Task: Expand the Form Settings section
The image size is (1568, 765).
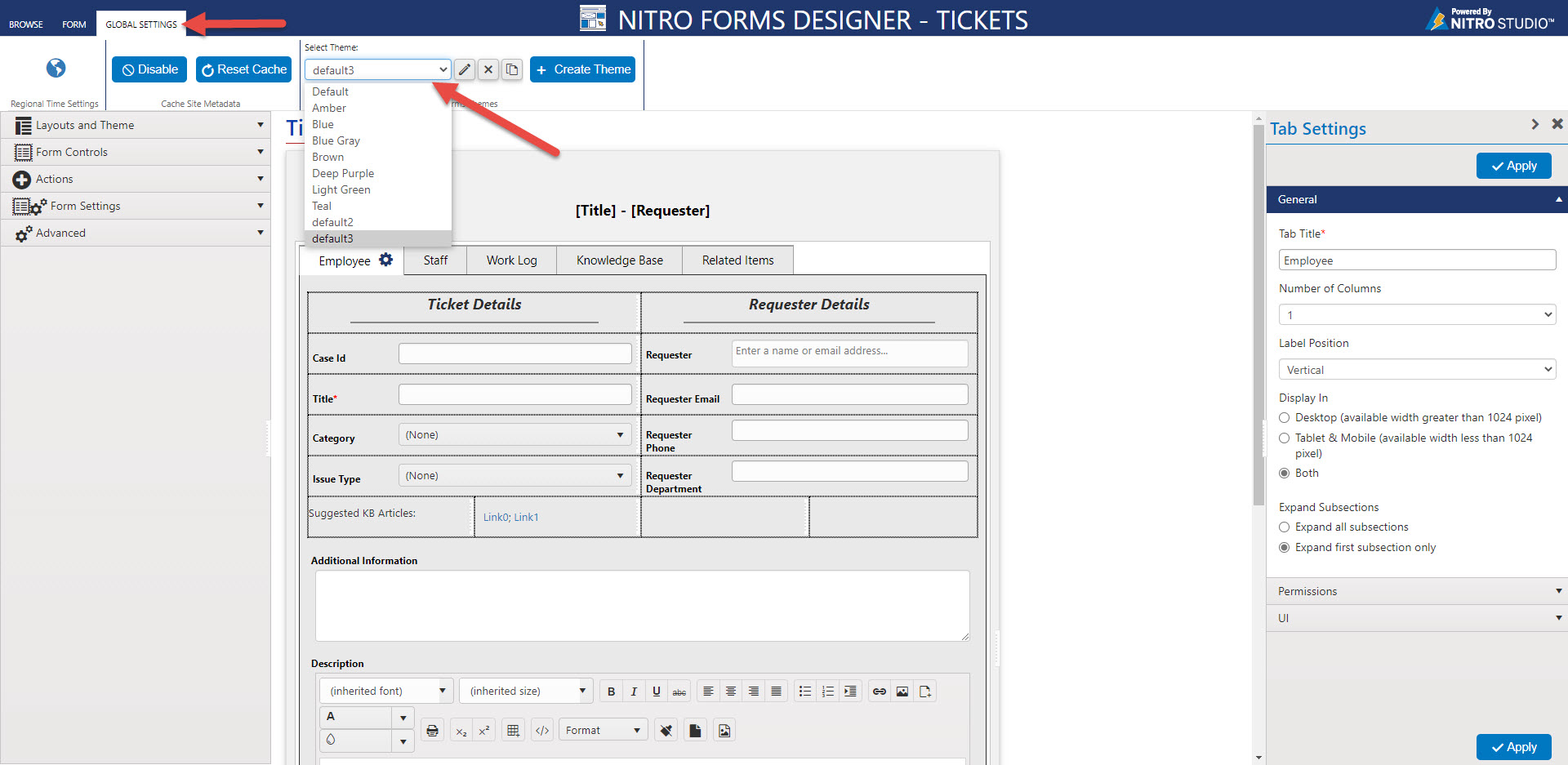Action: tap(136, 206)
